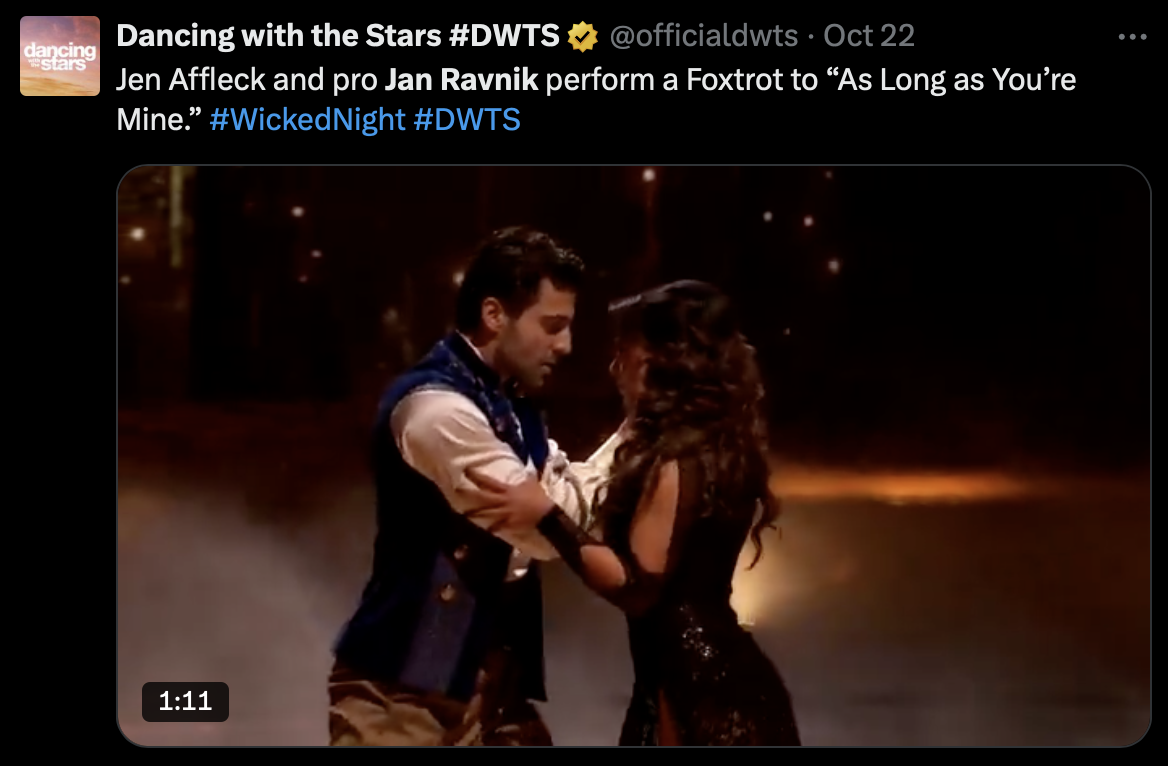Viewport: 1168px width, 766px height.
Task: Follow the #WickedNight hashtag
Action: [308, 119]
